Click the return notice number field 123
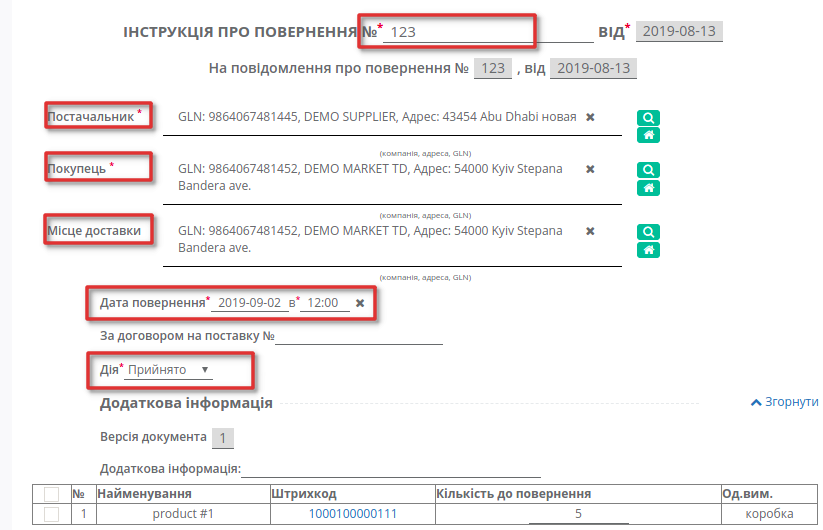The image size is (823, 530). (493, 68)
